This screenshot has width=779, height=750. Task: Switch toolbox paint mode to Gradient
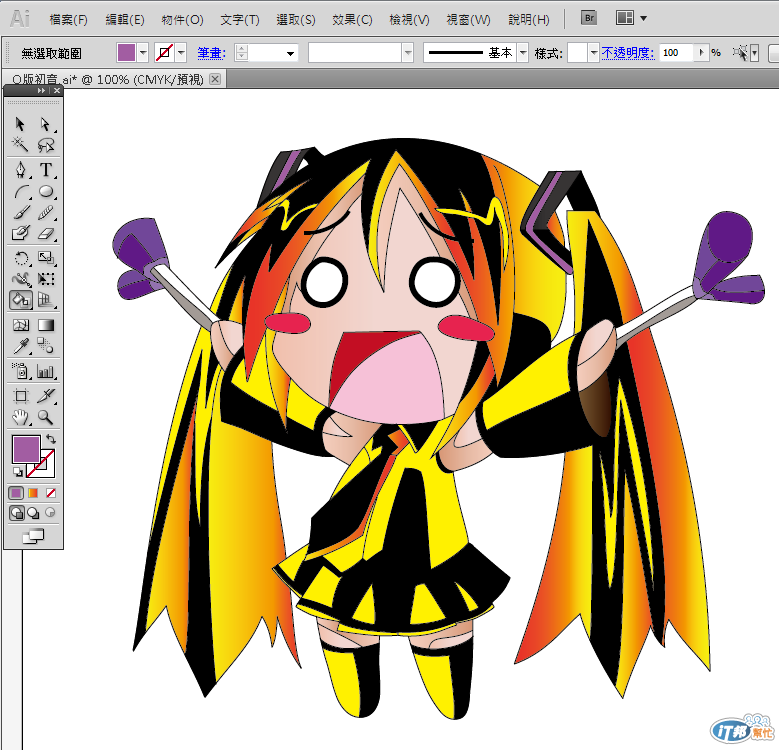click(x=33, y=493)
